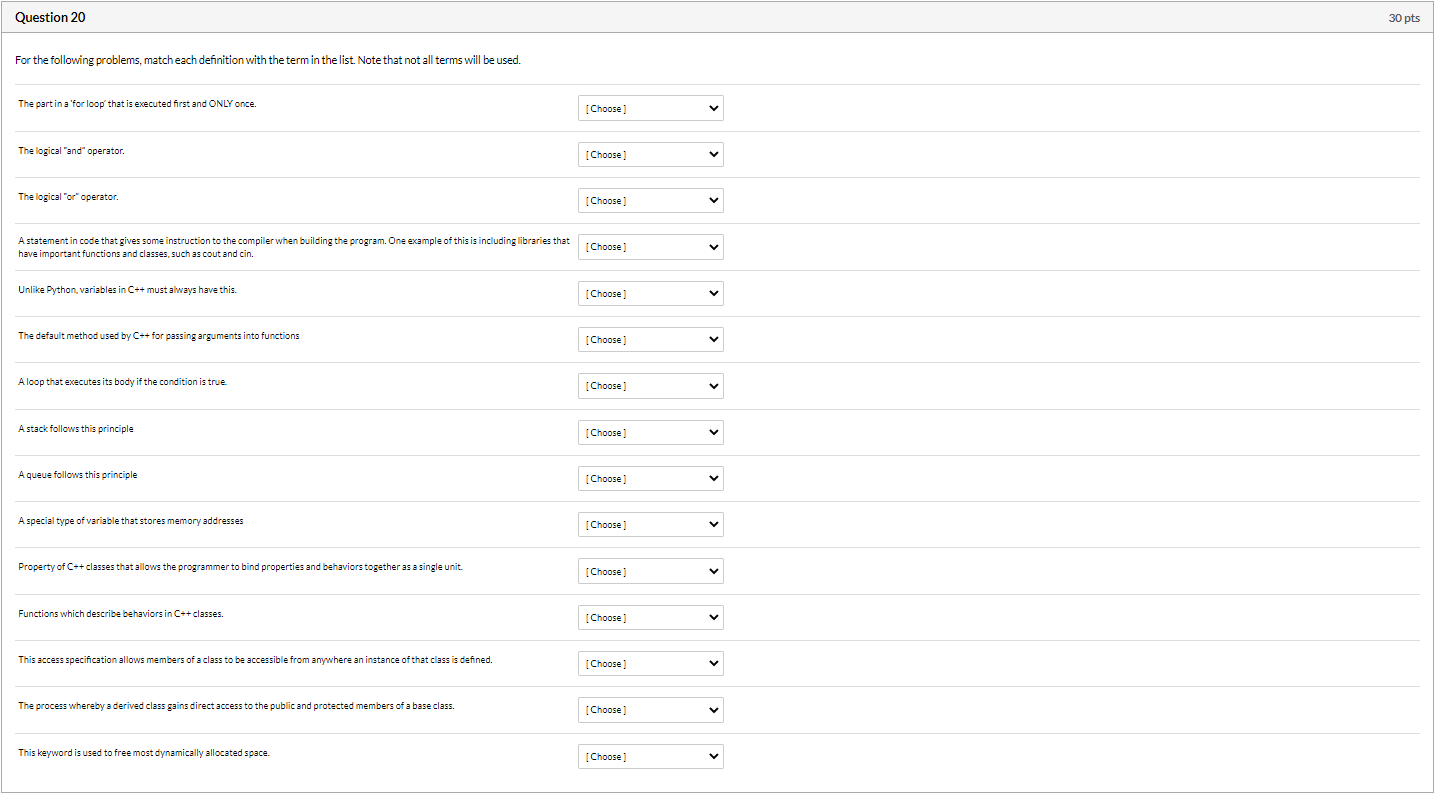Open the dropdown for the compiler instruction statement
This screenshot has width=1435, height=794.
(651, 247)
